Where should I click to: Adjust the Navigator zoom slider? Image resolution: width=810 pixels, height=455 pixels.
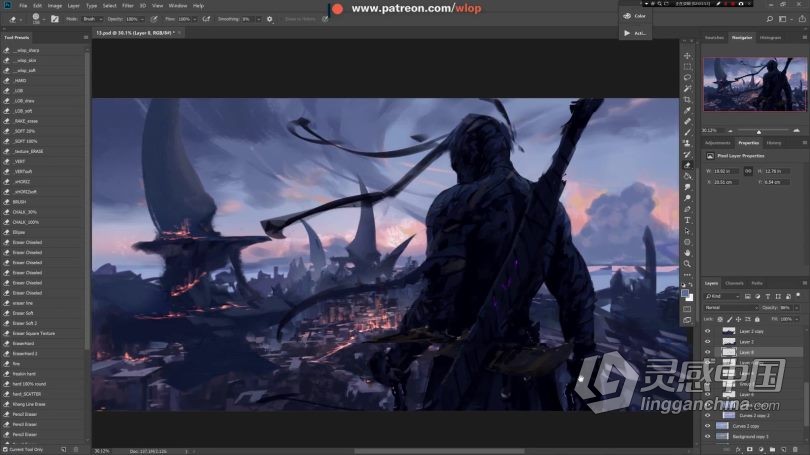tap(758, 131)
